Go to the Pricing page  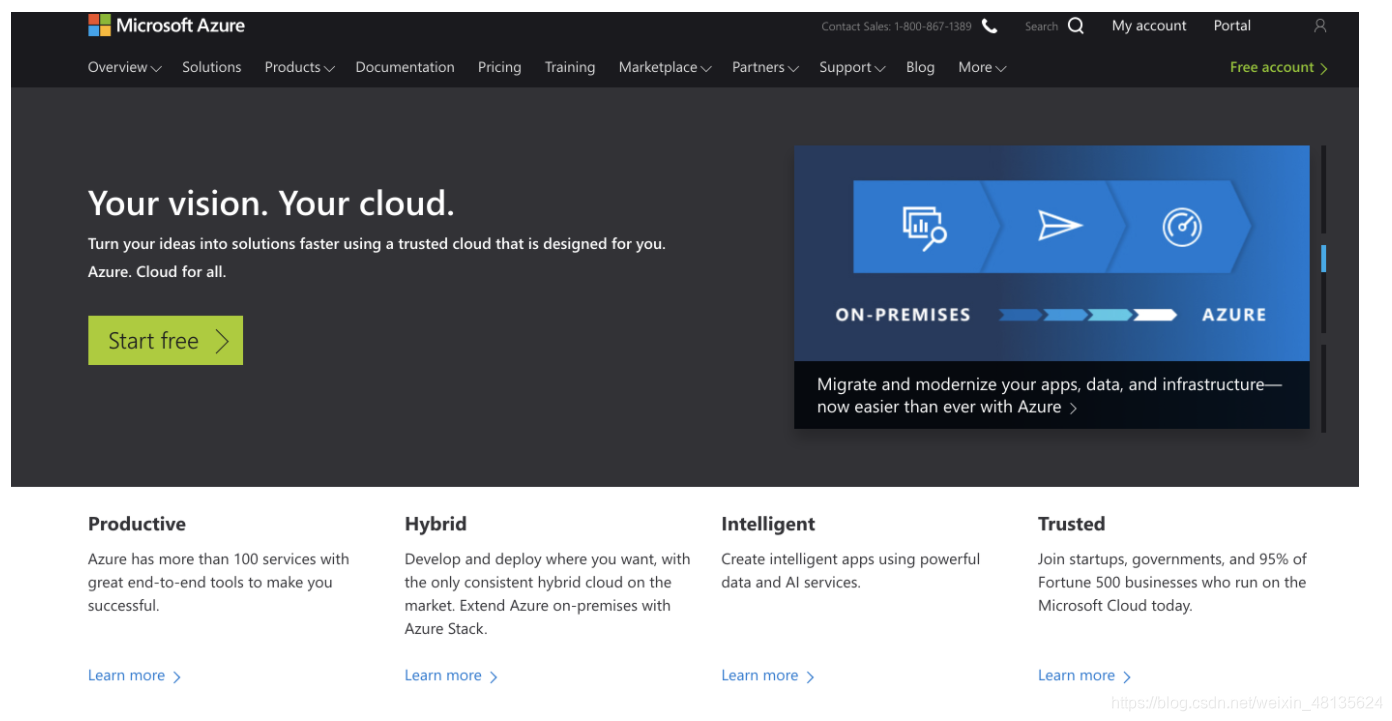click(x=499, y=67)
